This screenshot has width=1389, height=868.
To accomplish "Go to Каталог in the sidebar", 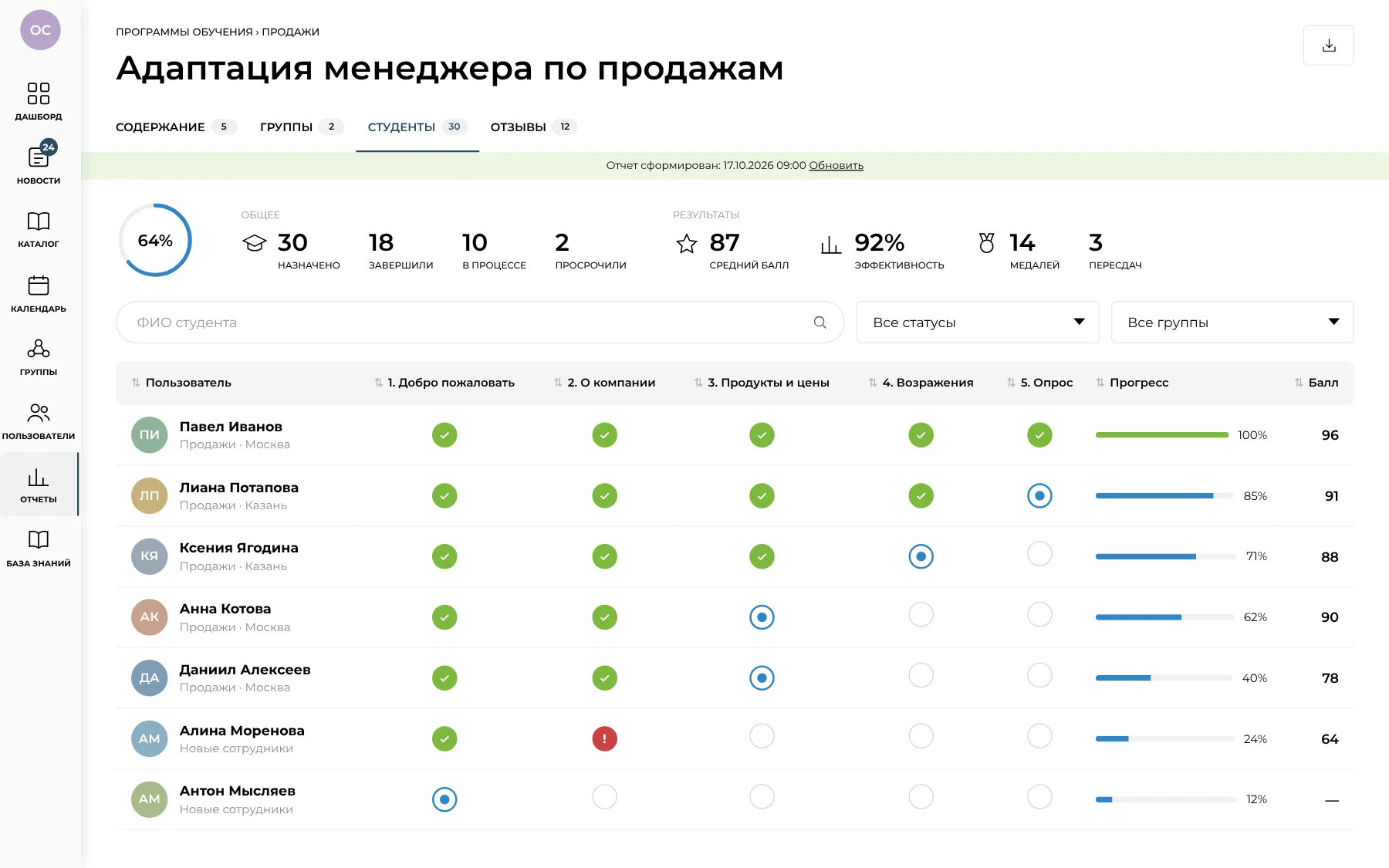I will pos(39,229).
